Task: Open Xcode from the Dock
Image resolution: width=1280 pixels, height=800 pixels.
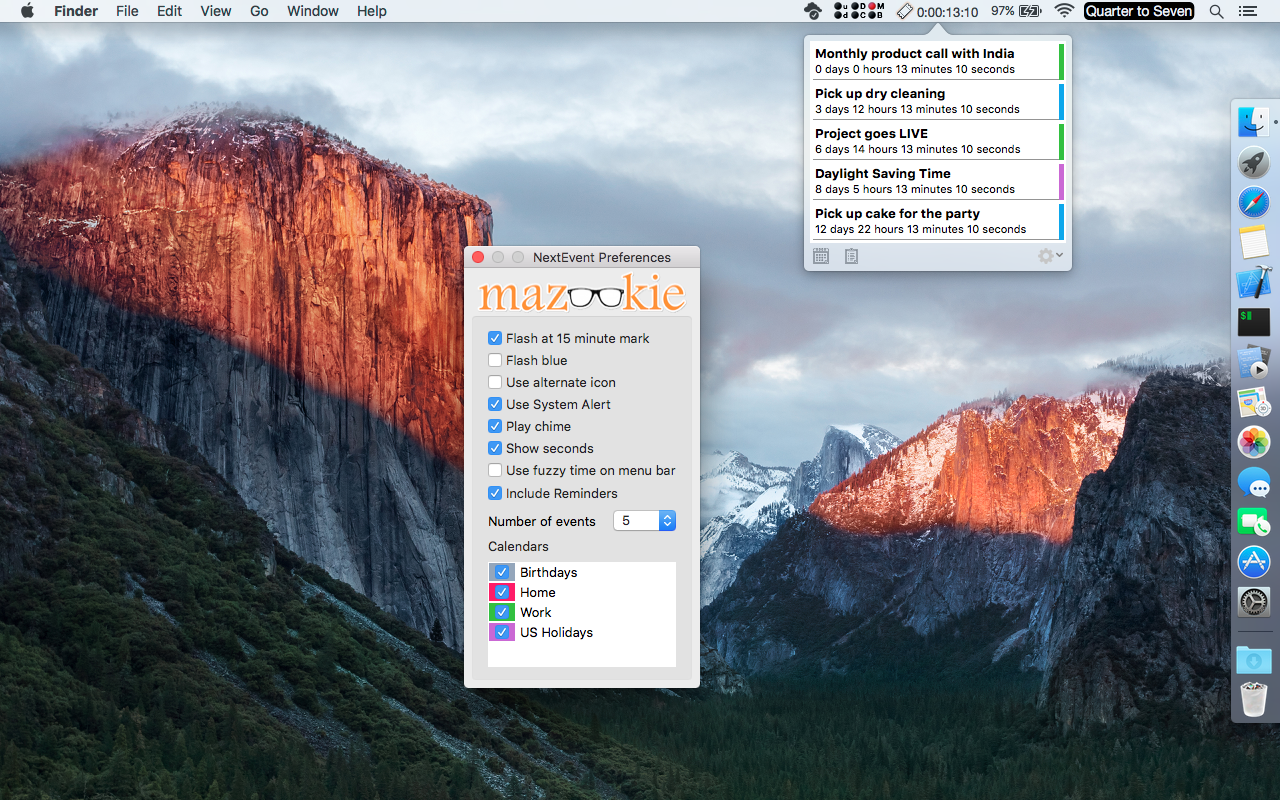Action: click(x=1253, y=282)
